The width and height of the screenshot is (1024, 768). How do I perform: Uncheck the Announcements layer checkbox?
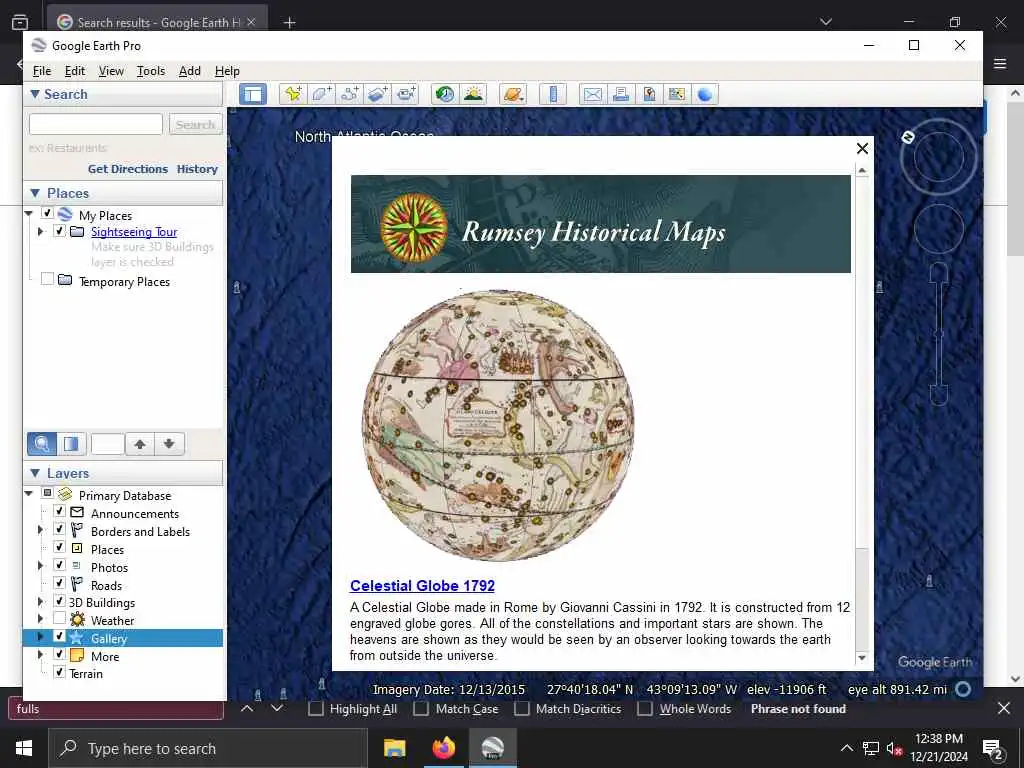pyautogui.click(x=59, y=511)
